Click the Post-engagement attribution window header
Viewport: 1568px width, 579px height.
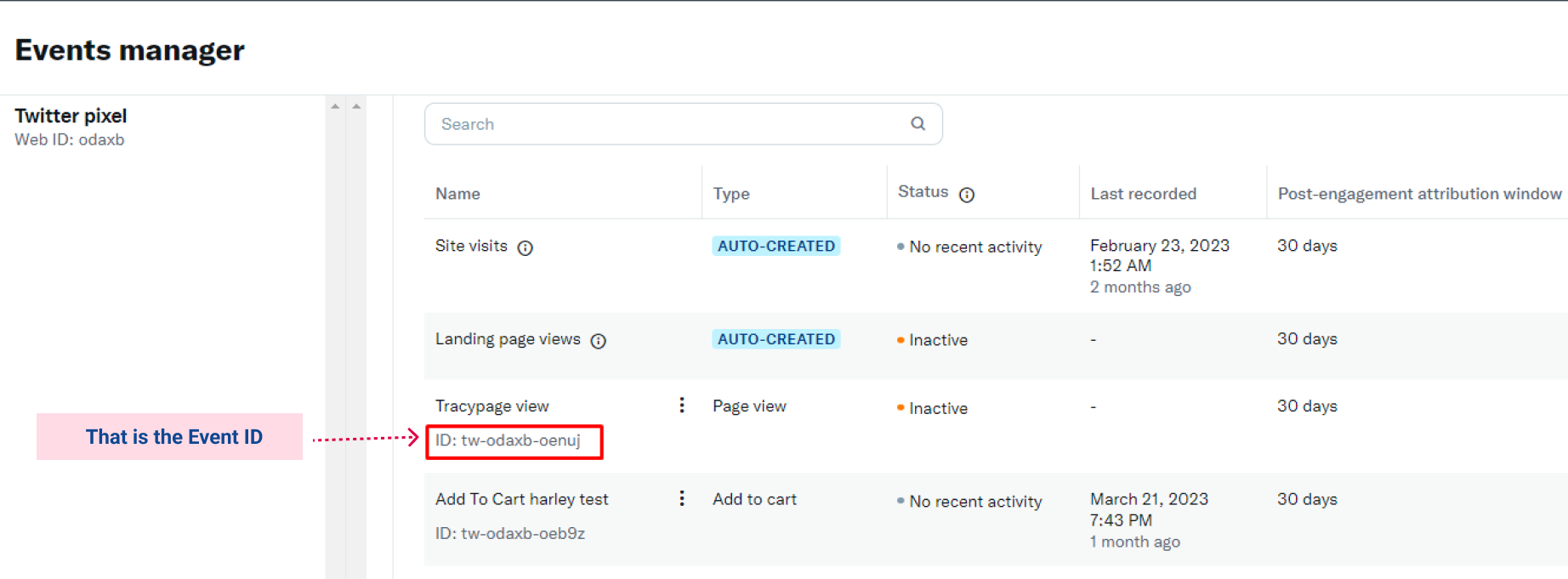pos(1418,194)
